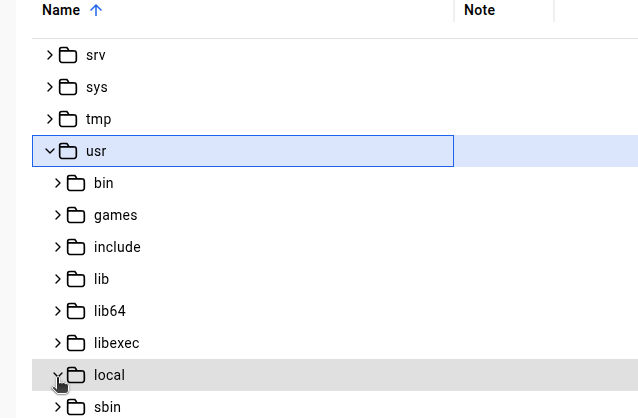Screen dimensions: 638x418
Task: Expand the include folder
Action: pyautogui.click(x=58, y=247)
